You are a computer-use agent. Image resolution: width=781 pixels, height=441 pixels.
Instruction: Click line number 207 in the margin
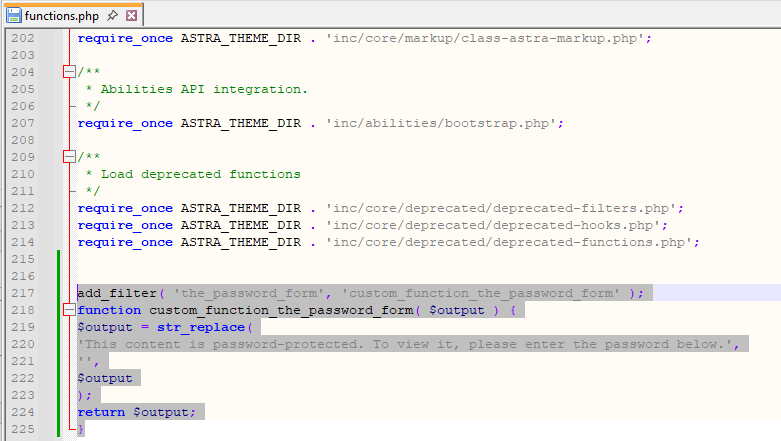point(22,123)
